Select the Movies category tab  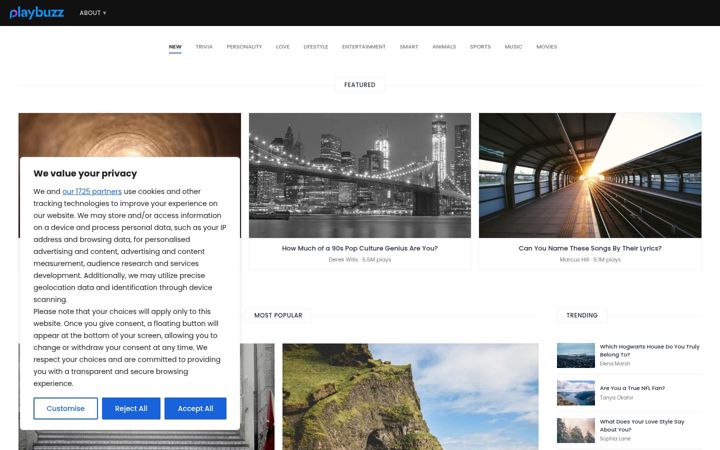pos(546,47)
